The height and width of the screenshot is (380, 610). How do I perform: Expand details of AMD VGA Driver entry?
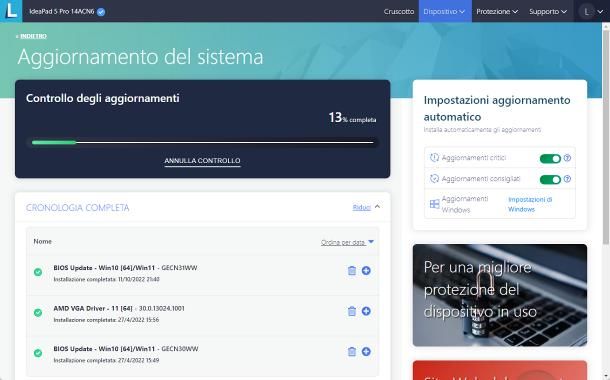coord(366,311)
